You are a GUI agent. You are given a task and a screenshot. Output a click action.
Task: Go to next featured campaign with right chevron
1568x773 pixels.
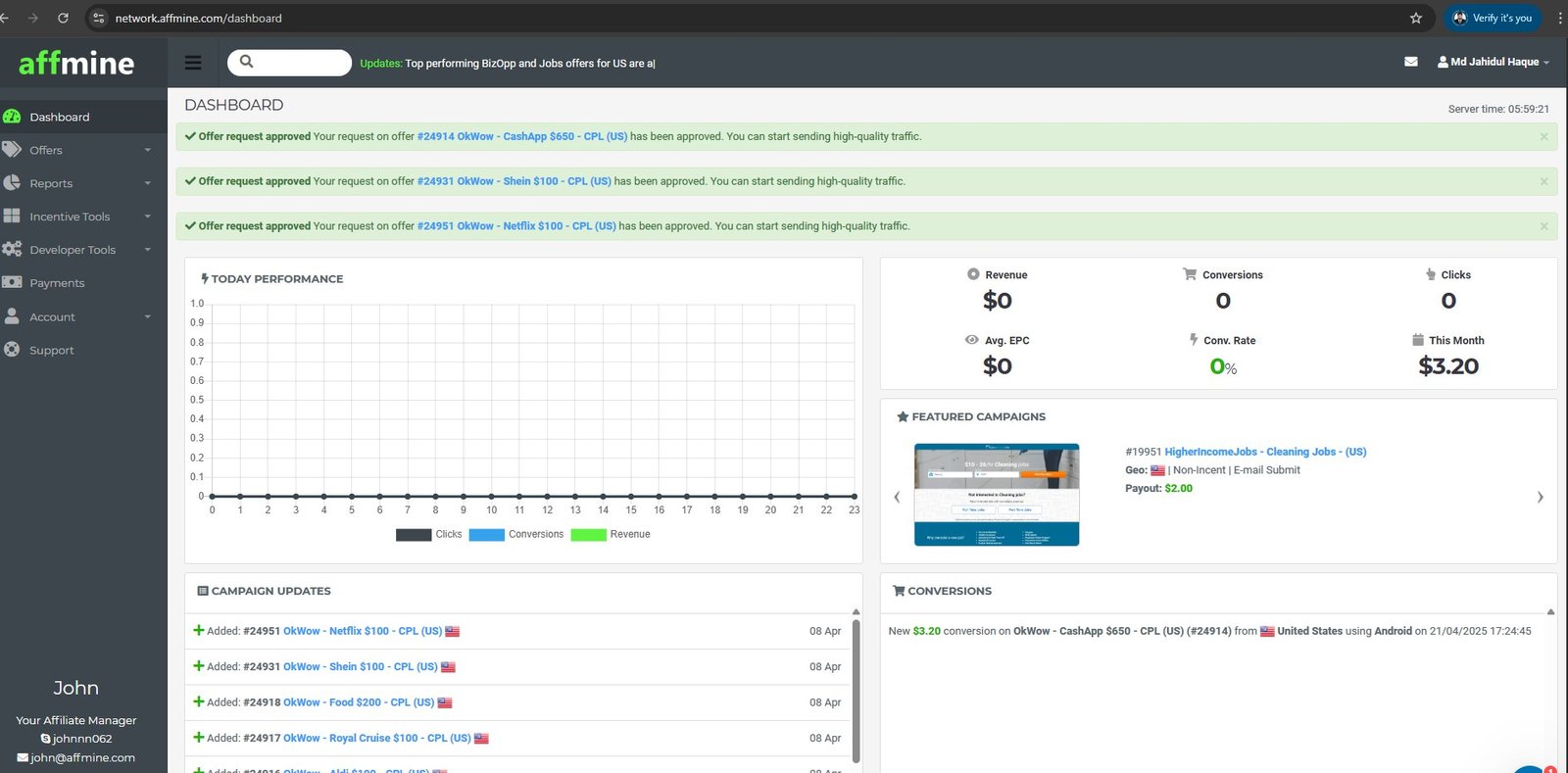(1540, 497)
